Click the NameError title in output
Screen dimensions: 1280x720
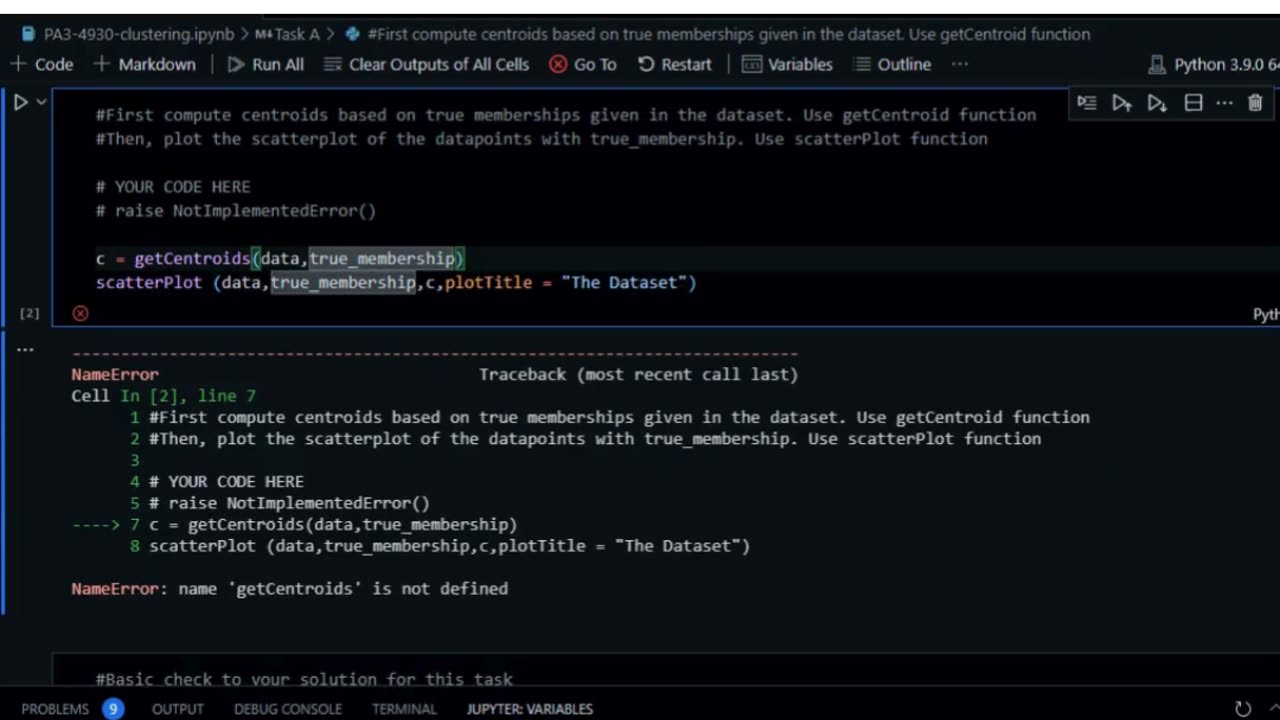[115, 374]
